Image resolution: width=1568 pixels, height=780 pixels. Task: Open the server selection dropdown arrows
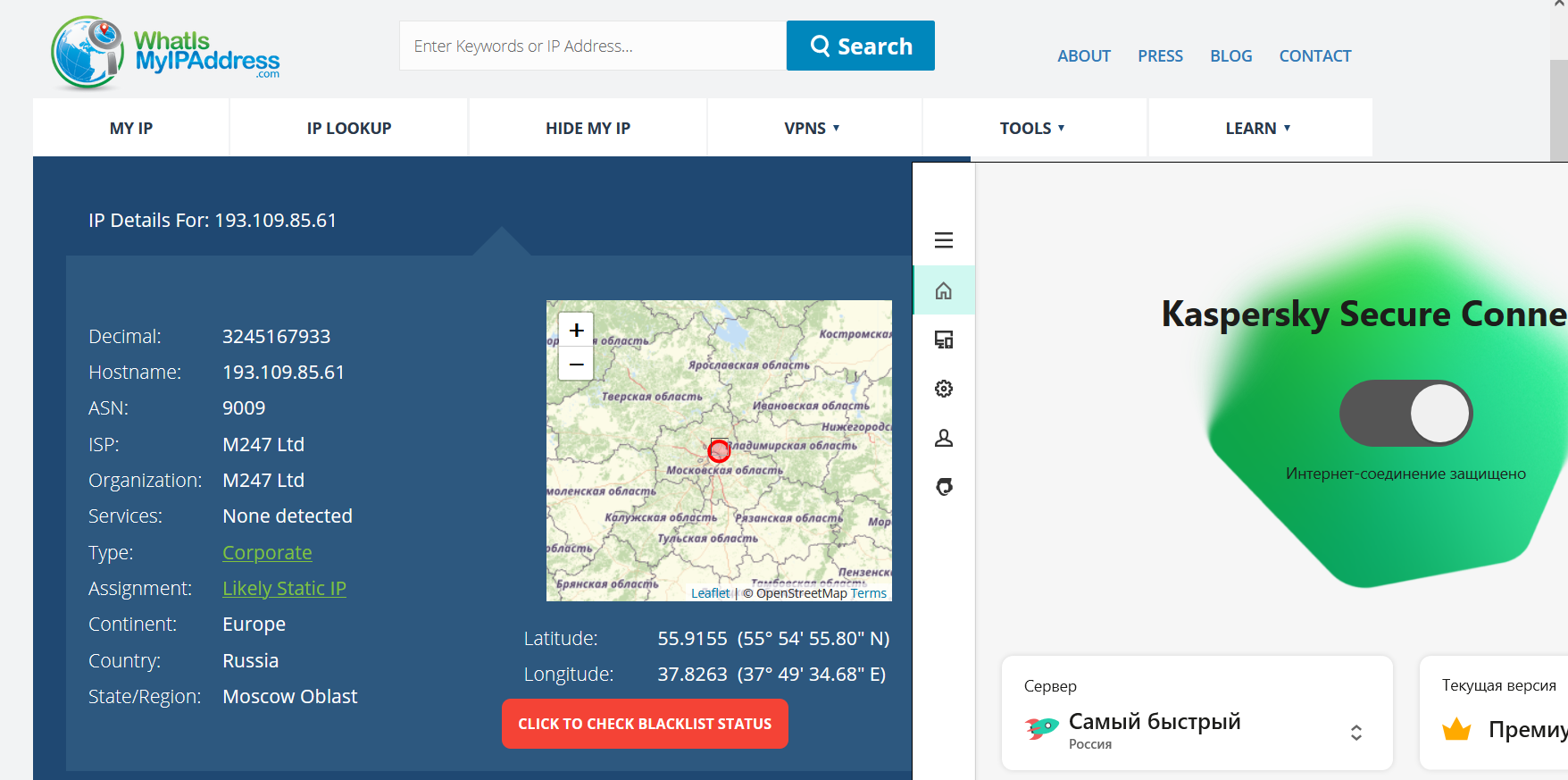pos(1355,733)
